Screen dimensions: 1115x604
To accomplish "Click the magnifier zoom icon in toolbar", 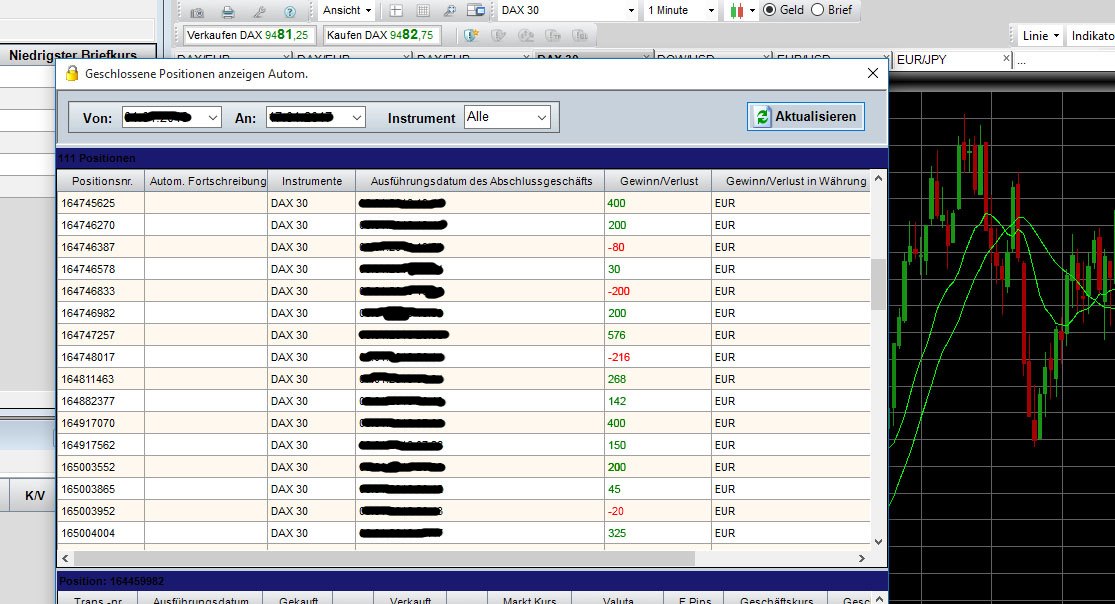I will [449, 11].
